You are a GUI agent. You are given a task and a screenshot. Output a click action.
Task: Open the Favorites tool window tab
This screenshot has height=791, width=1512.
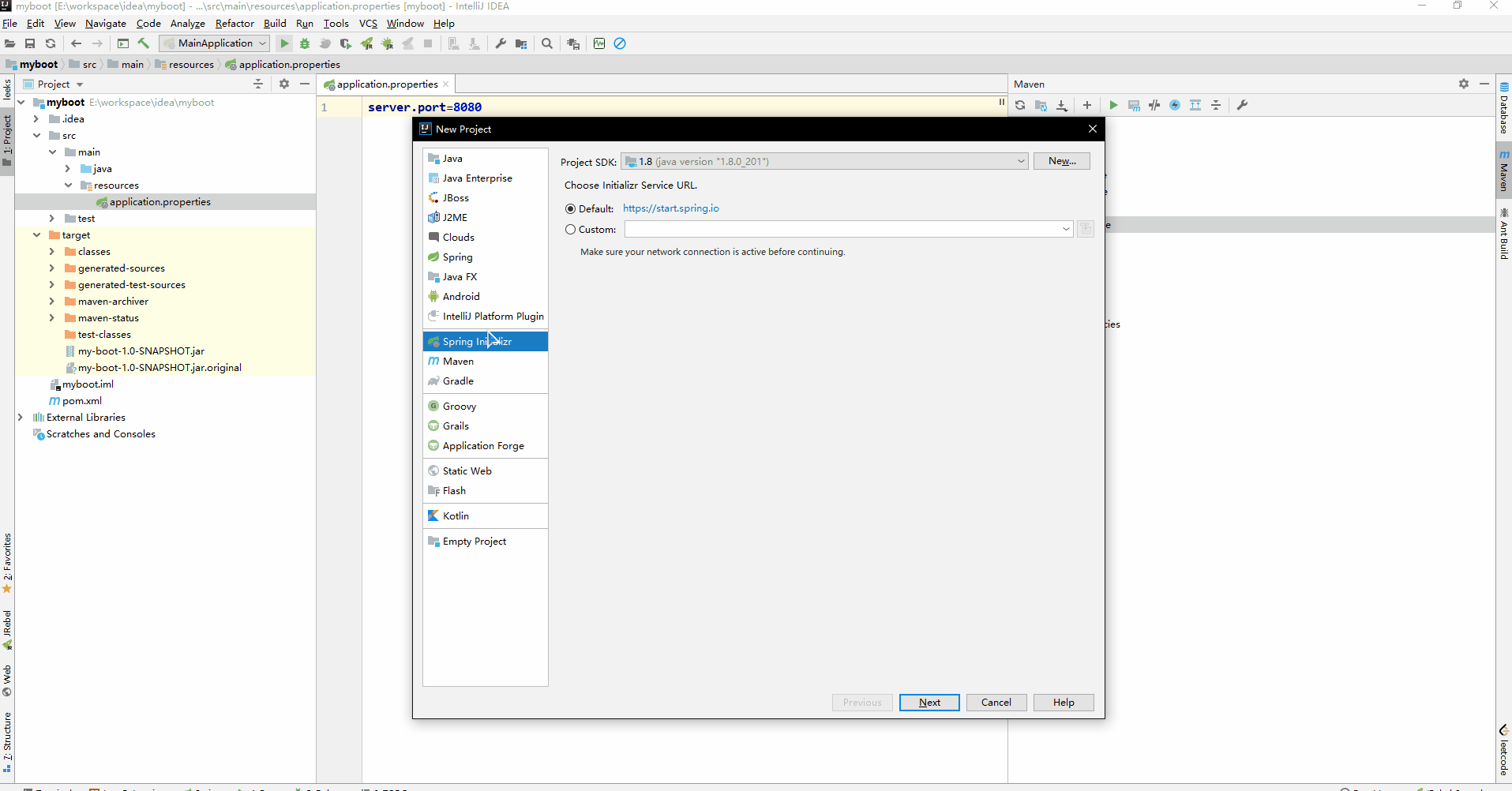7,562
